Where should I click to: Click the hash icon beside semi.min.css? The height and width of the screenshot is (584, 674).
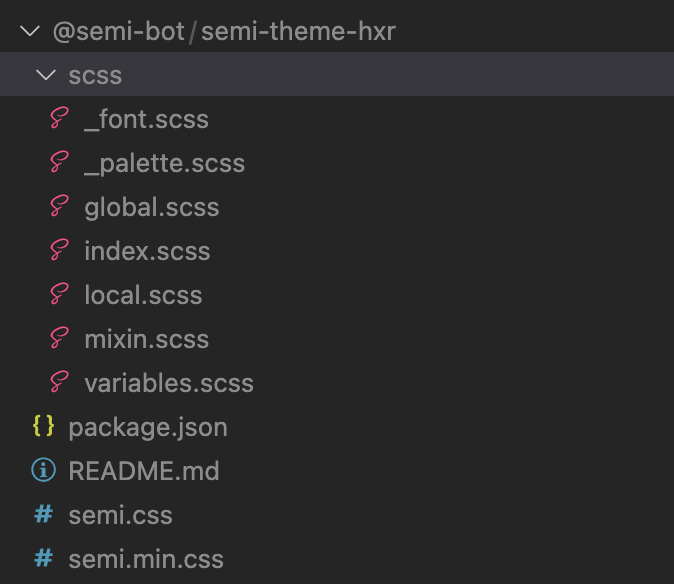43,558
